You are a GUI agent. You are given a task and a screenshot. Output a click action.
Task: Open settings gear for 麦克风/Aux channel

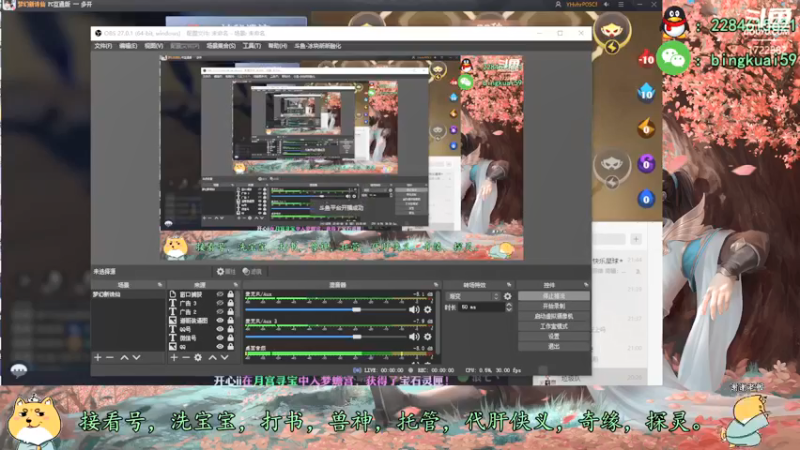(x=428, y=310)
